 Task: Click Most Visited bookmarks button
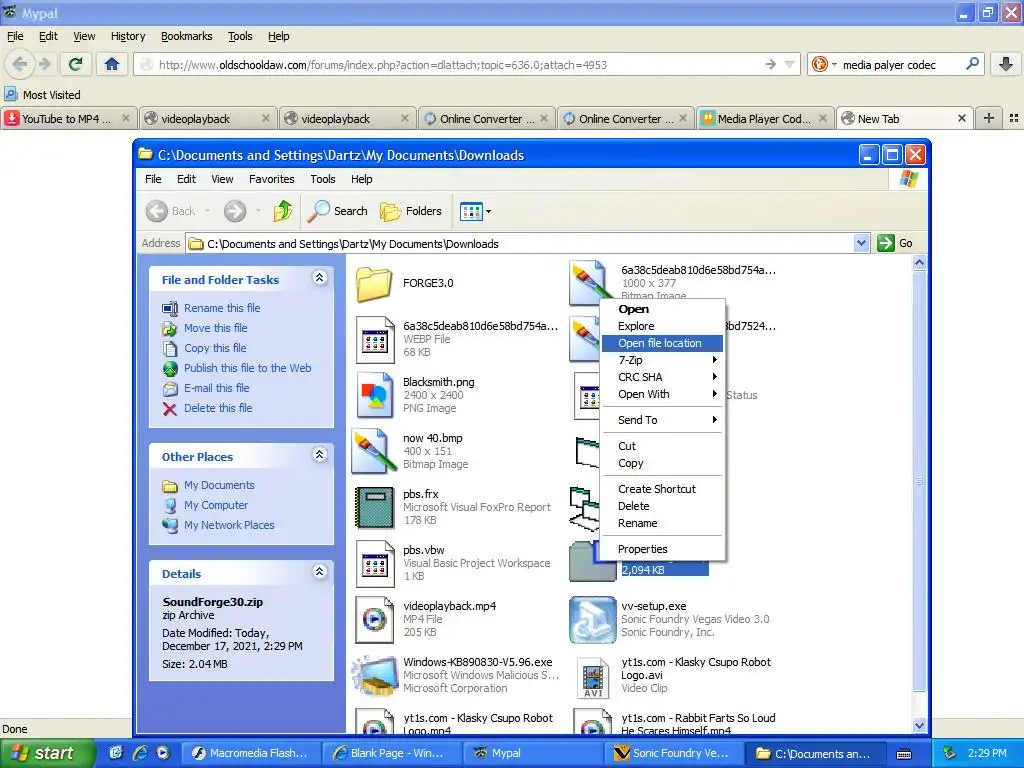[43, 95]
